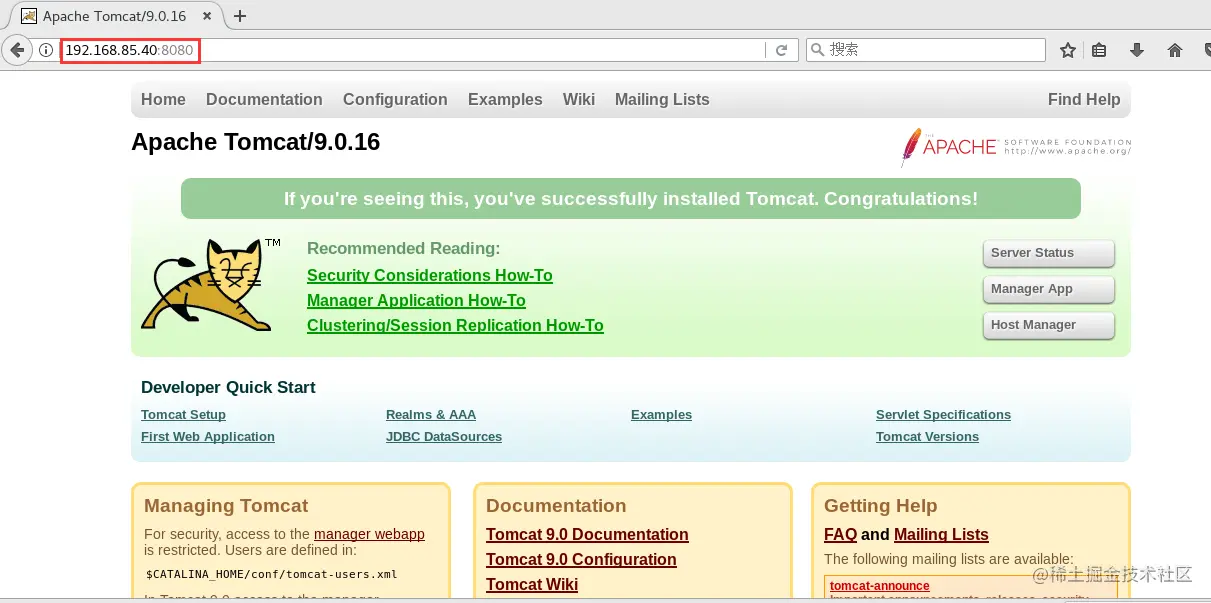Screen dimensions: 1211x603
Task: Open the First Web Application link
Action: pos(208,436)
